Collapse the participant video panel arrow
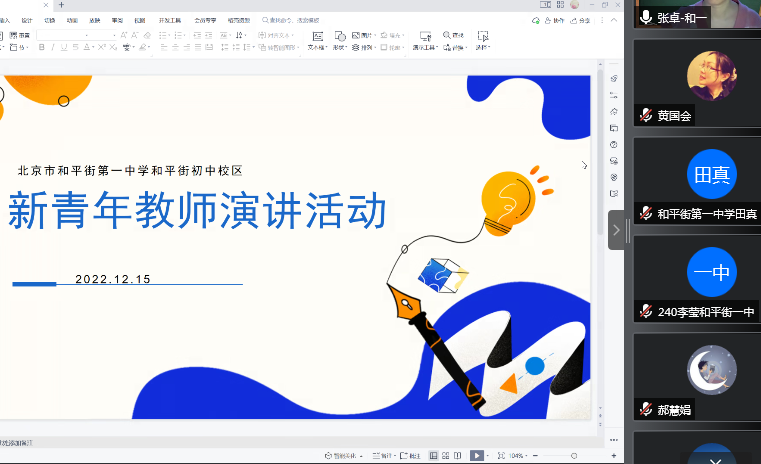This screenshot has height=464, width=761. [616, 230]
